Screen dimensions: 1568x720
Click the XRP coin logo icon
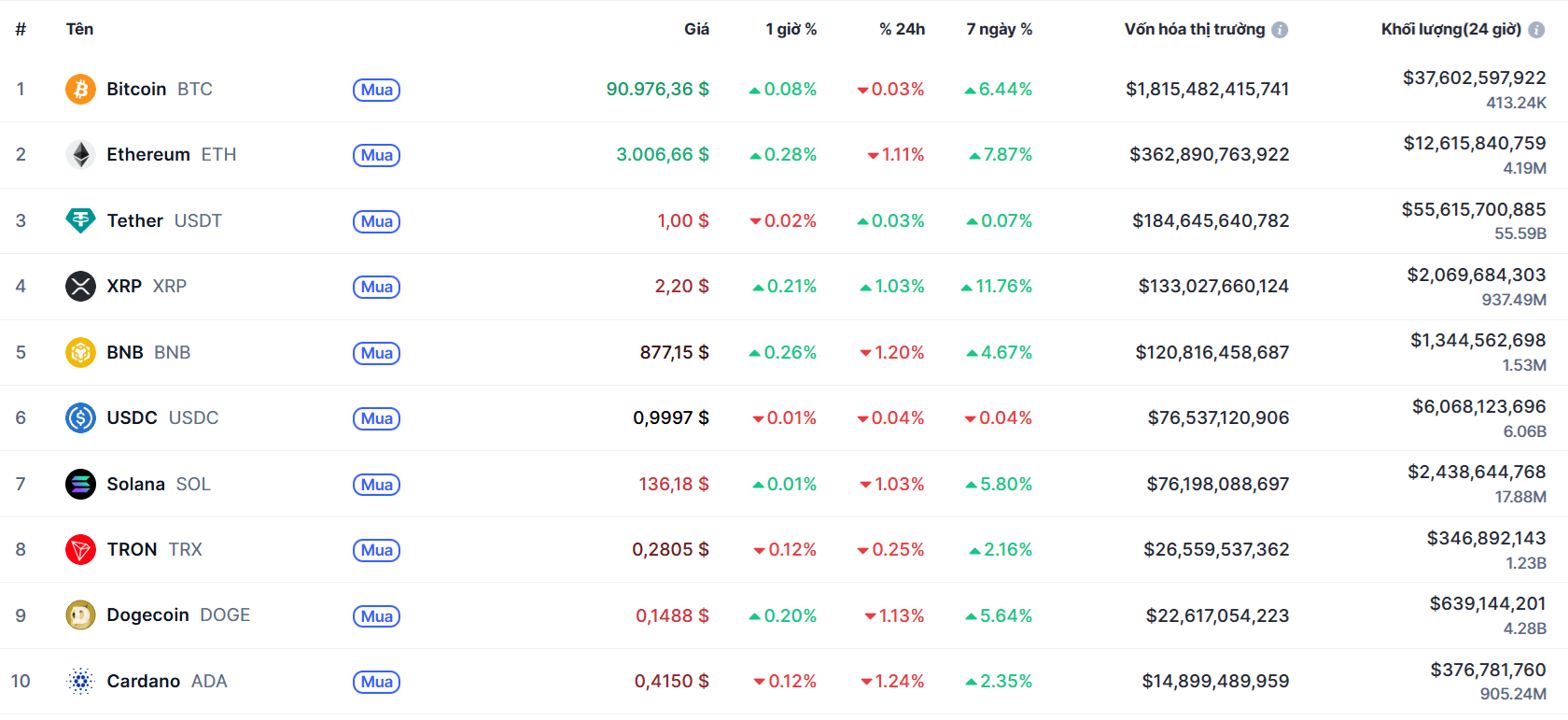80,287
